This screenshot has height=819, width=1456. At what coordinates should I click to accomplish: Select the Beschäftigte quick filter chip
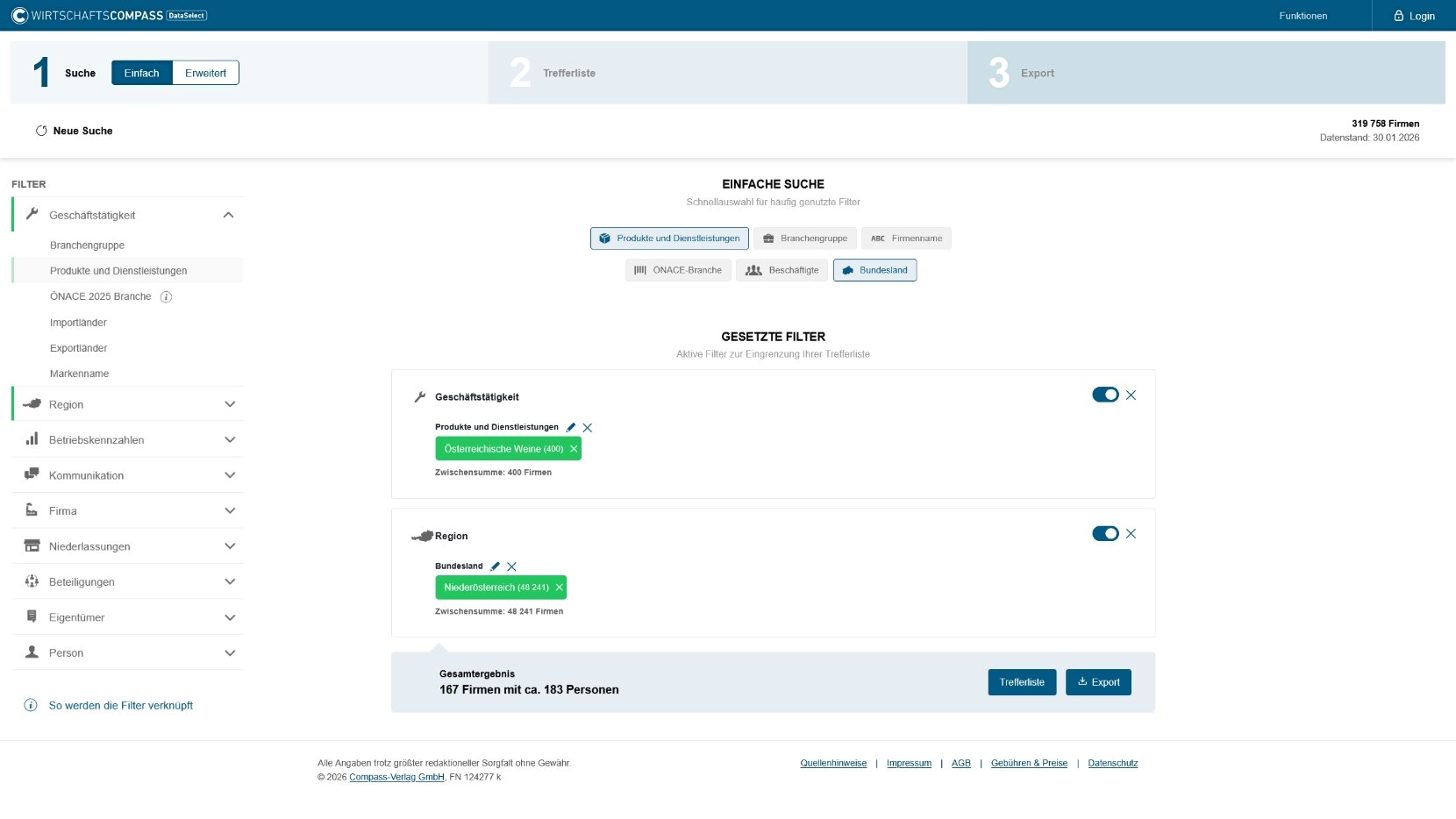(782, 270)
